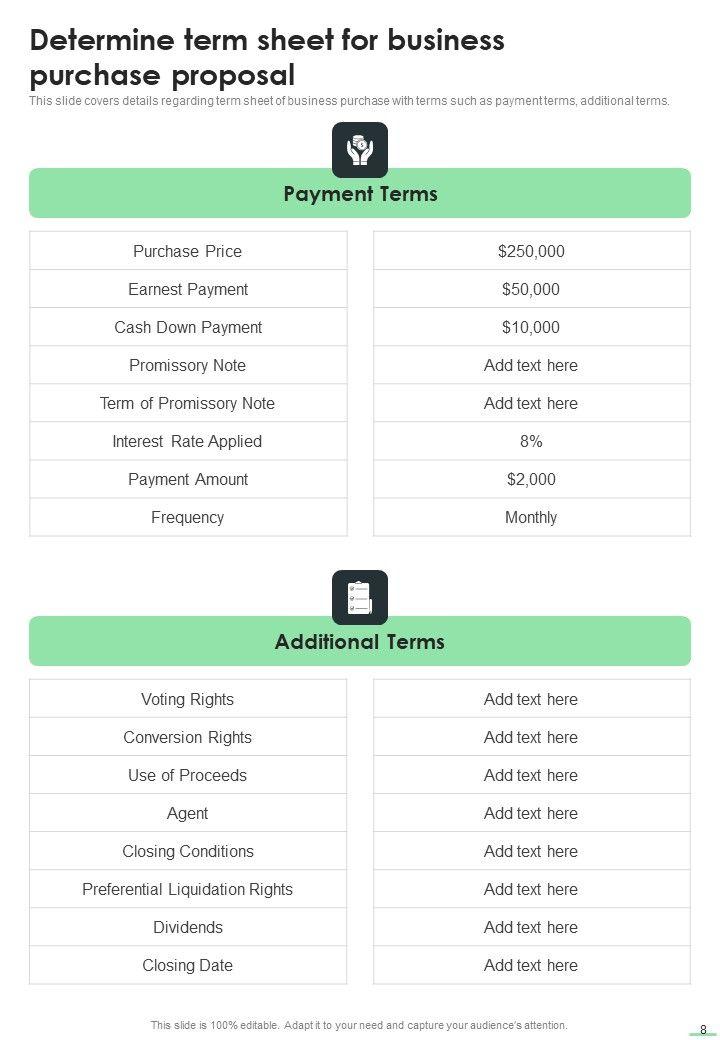Click Add text here beside Closing Conditions
This screenshot has height=1040, width=720.
[531, 851]
